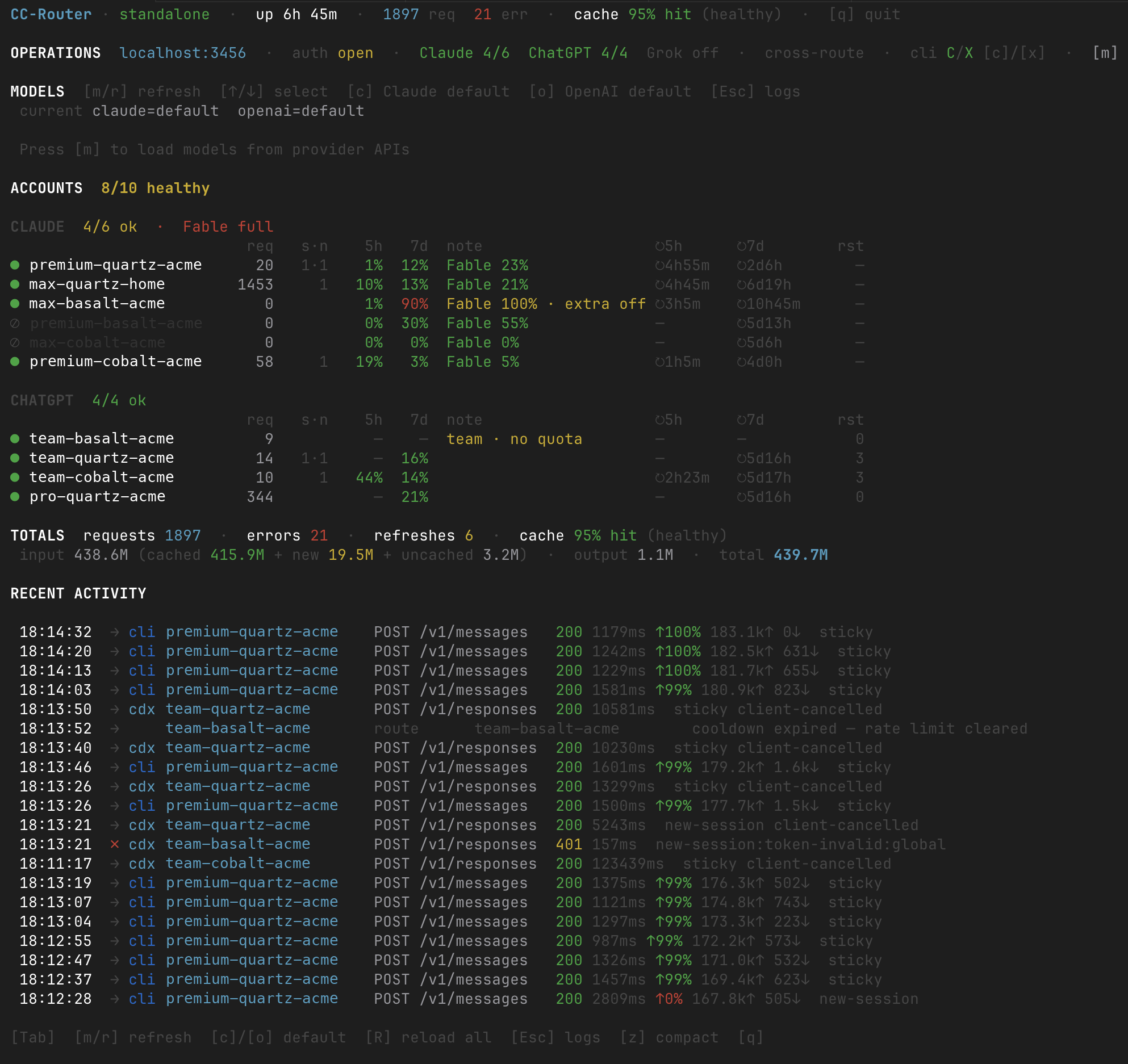Image resolution: width=1128 pixels, height=1064 pixels.
Task: Click the [o] OpenAI default option
Action: point(611,91)
